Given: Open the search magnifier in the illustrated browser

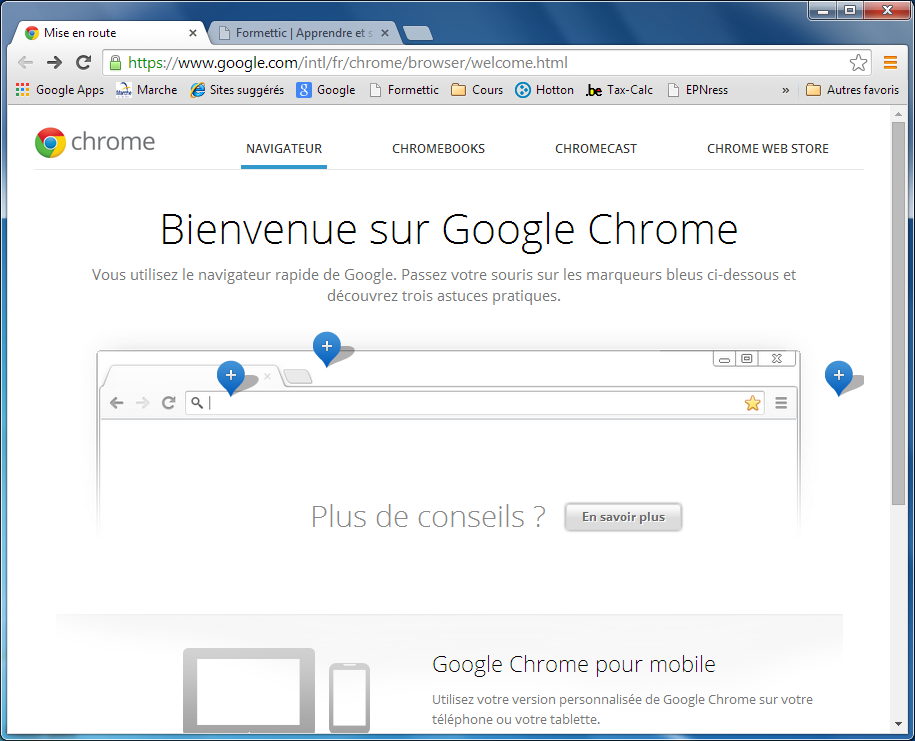Looking at the screenshot, I should tap(199, 403).
